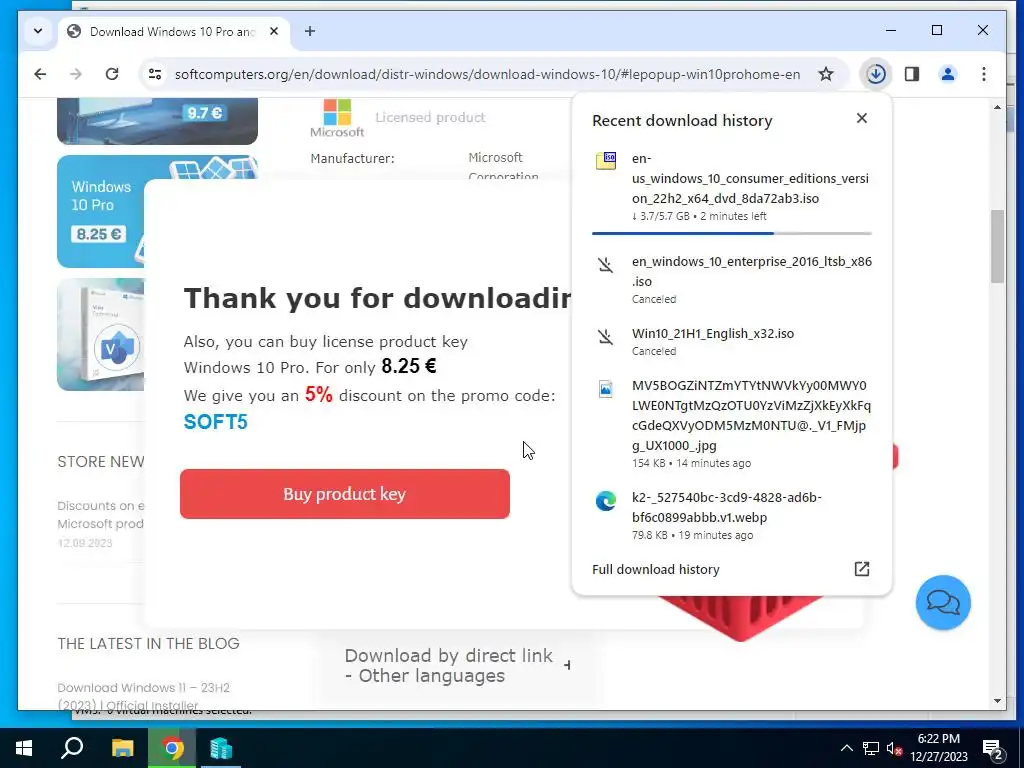The height and width of the screenshot is (768, 1024).
Task: Close the Download Windows 10 Pro tab
Action: coord(274,31)
